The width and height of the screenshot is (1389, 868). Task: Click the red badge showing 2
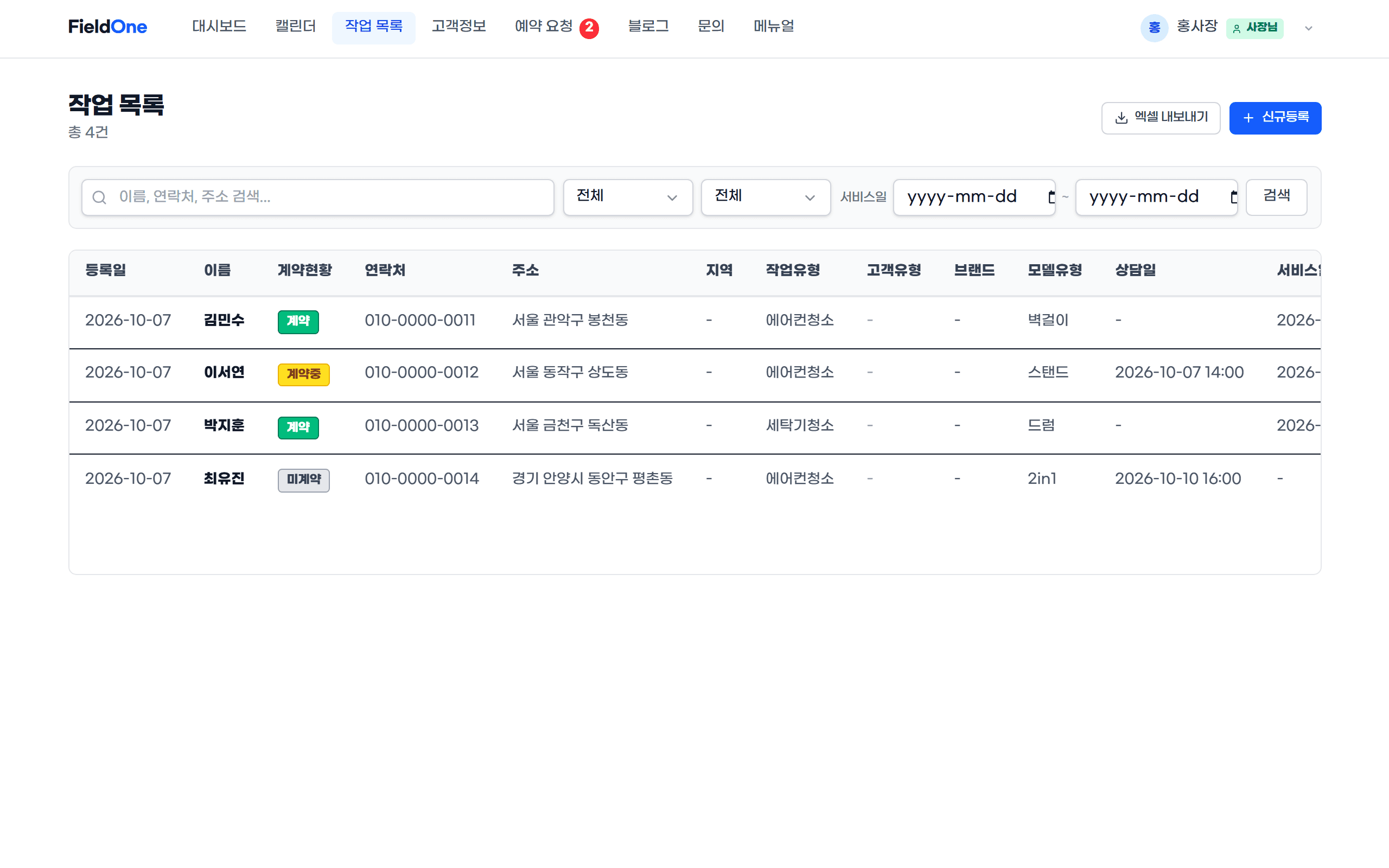click(589, 28)
